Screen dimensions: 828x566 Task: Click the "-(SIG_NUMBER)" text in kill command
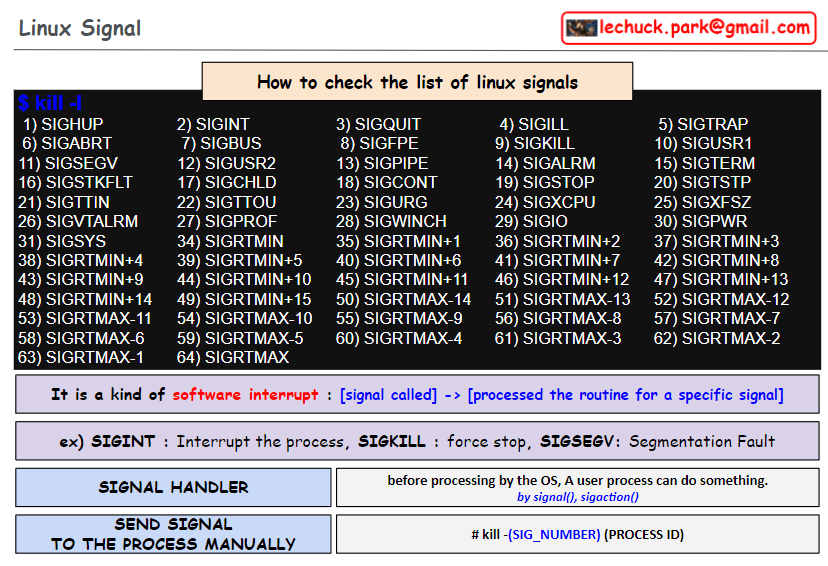(554, 535)
